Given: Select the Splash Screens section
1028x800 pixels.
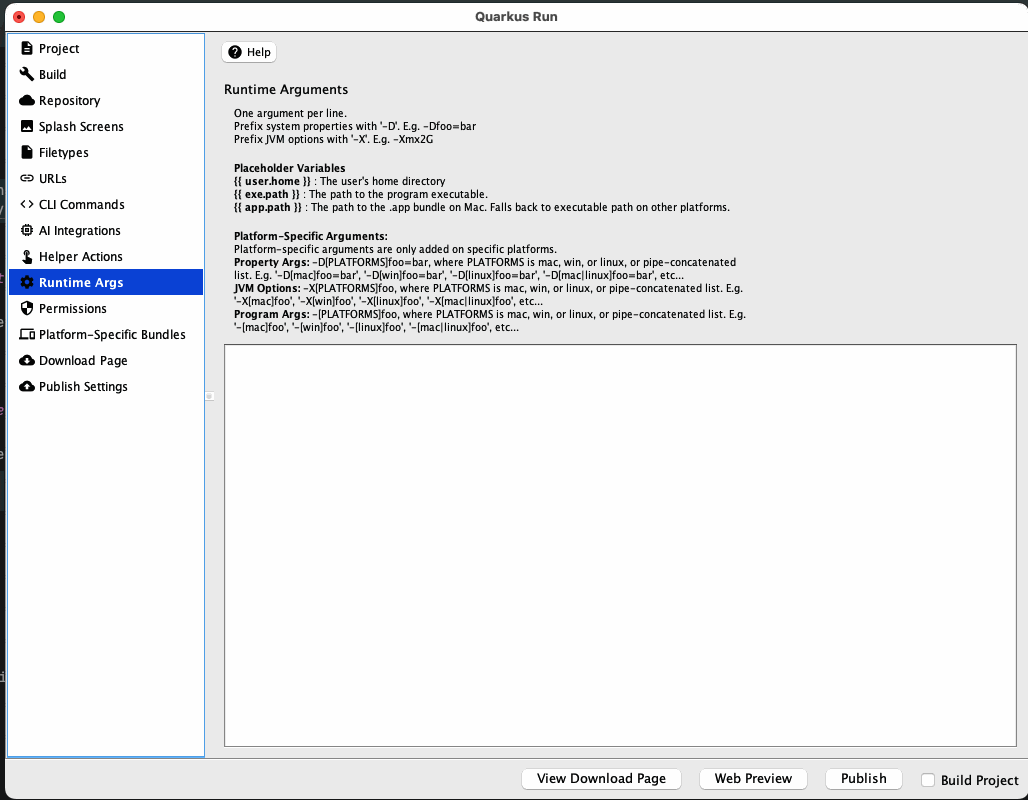Looking at the screenshot, I should [x=106, y=126].
